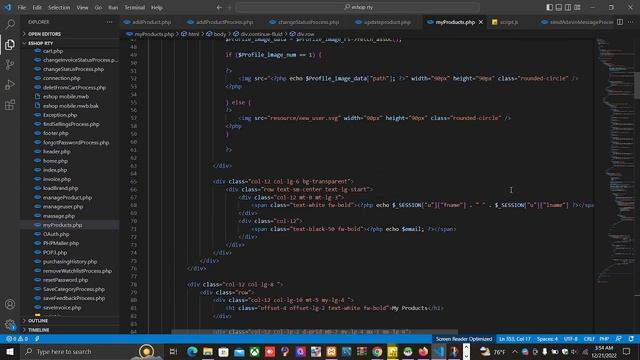Click the Explorer more actions ellipsis
This screenshot has height=360, width=640.
click(x=109, y=22)
